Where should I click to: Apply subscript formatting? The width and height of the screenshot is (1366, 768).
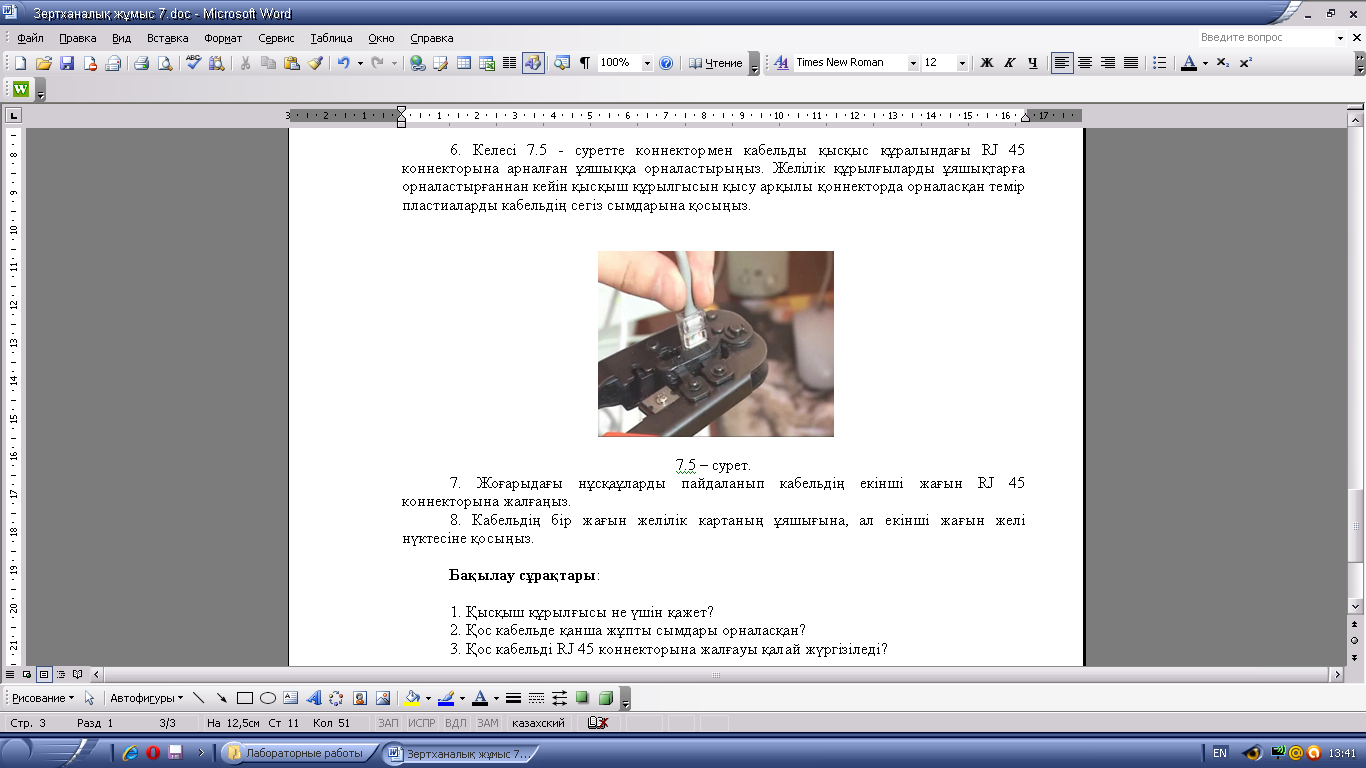point(1223,63)
